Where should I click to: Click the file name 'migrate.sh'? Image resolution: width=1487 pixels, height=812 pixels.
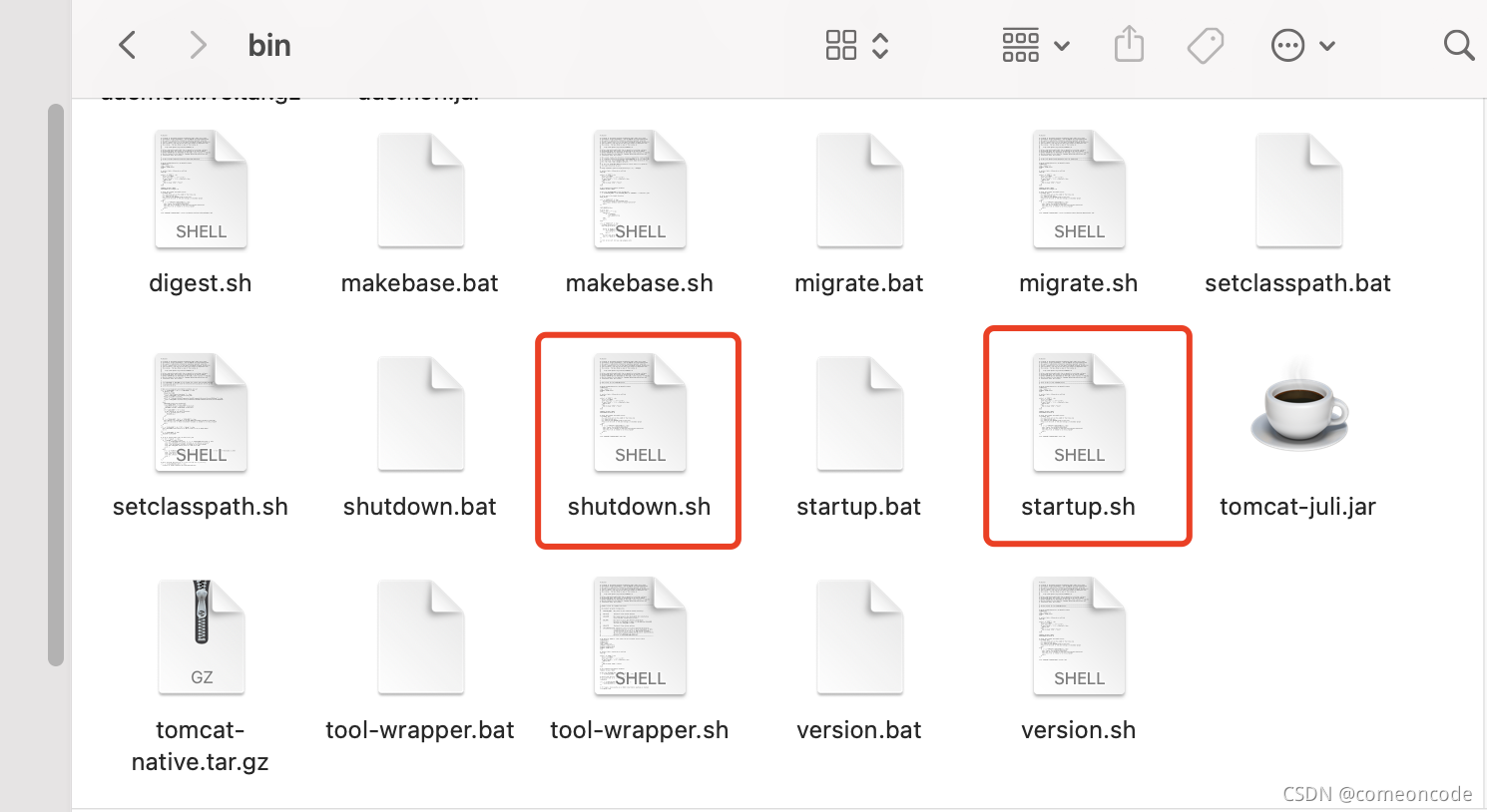1079,283
